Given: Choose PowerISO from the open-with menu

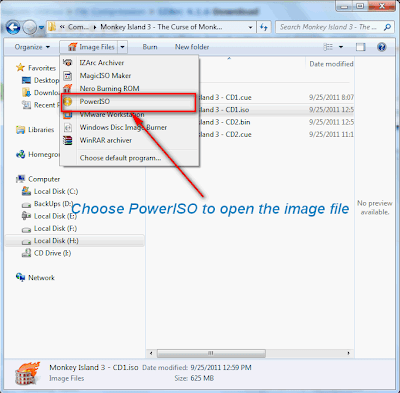Looking at the screenshot, I should click(x=129, y=102).
